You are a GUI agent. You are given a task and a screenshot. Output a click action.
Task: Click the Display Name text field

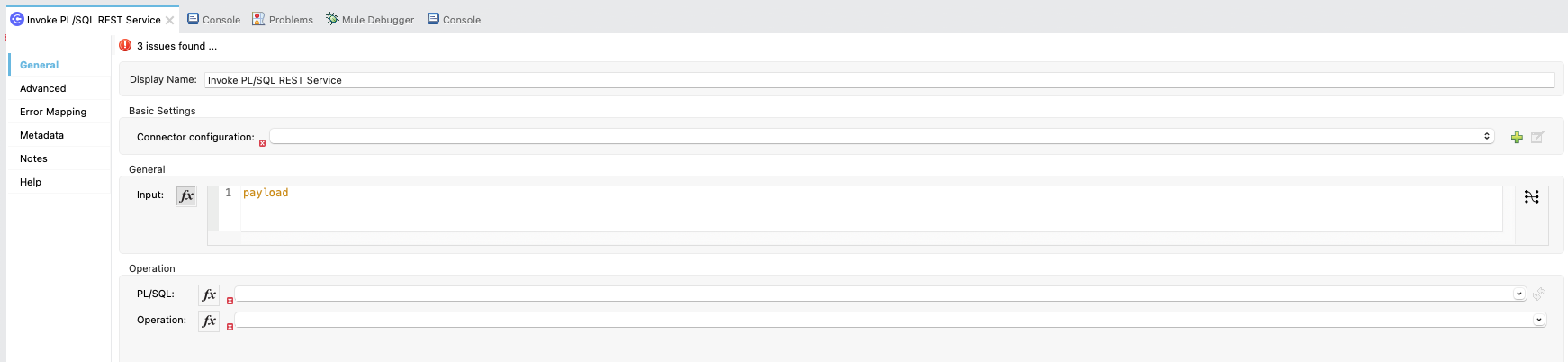879,80
